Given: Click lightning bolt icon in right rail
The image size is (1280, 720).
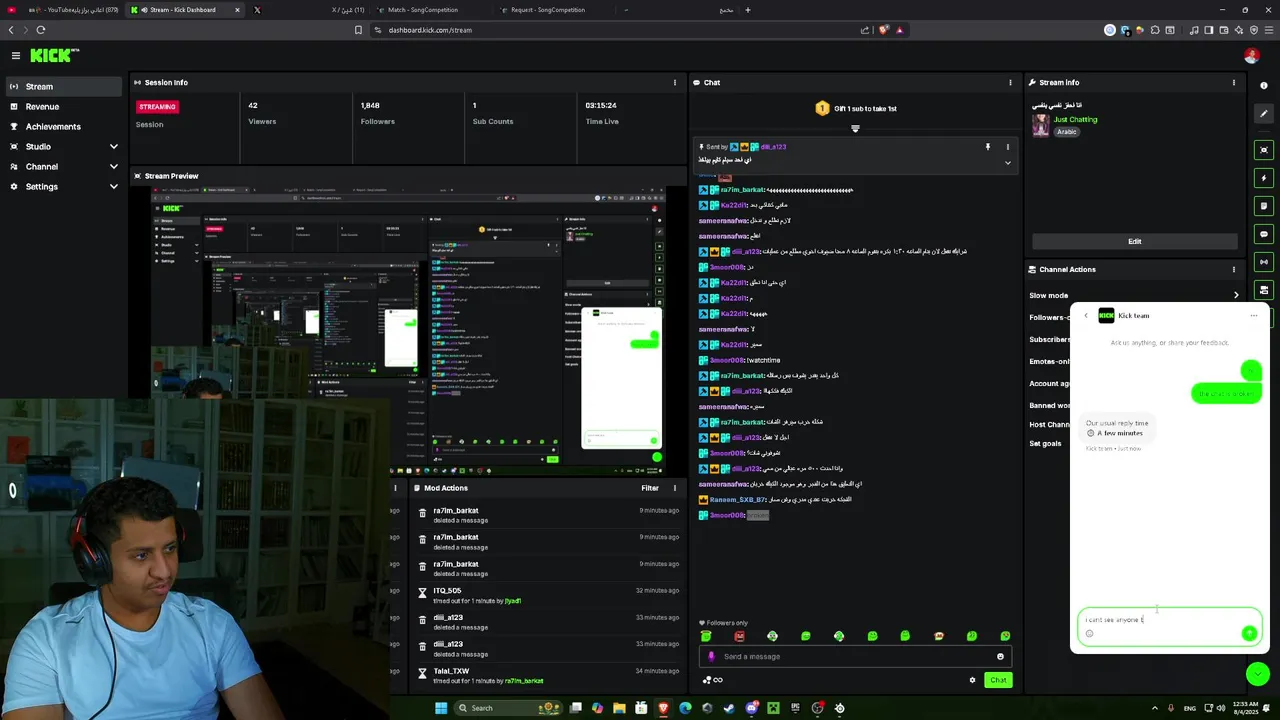Looking at the screenshot, I should point(1264,178).
